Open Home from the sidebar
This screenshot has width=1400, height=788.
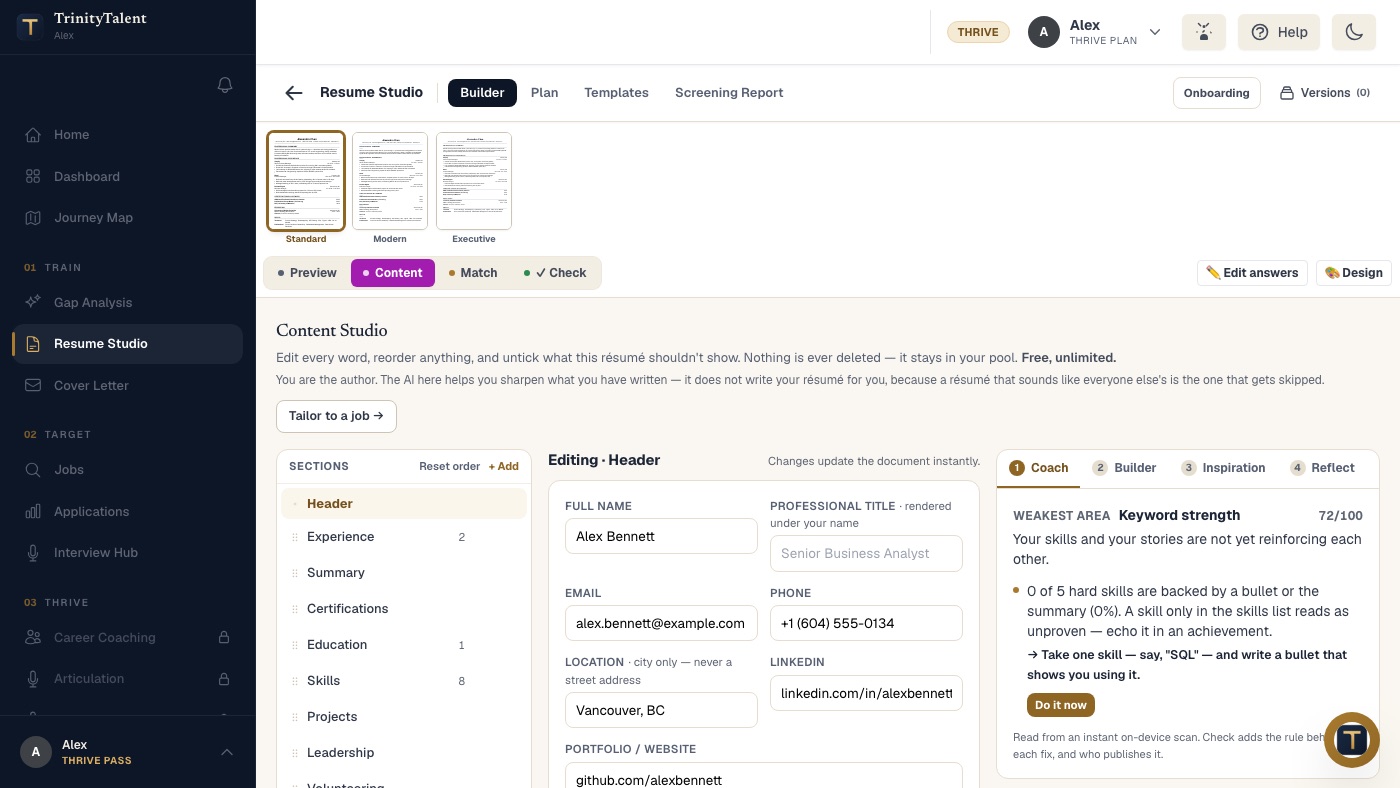(128, 135)
